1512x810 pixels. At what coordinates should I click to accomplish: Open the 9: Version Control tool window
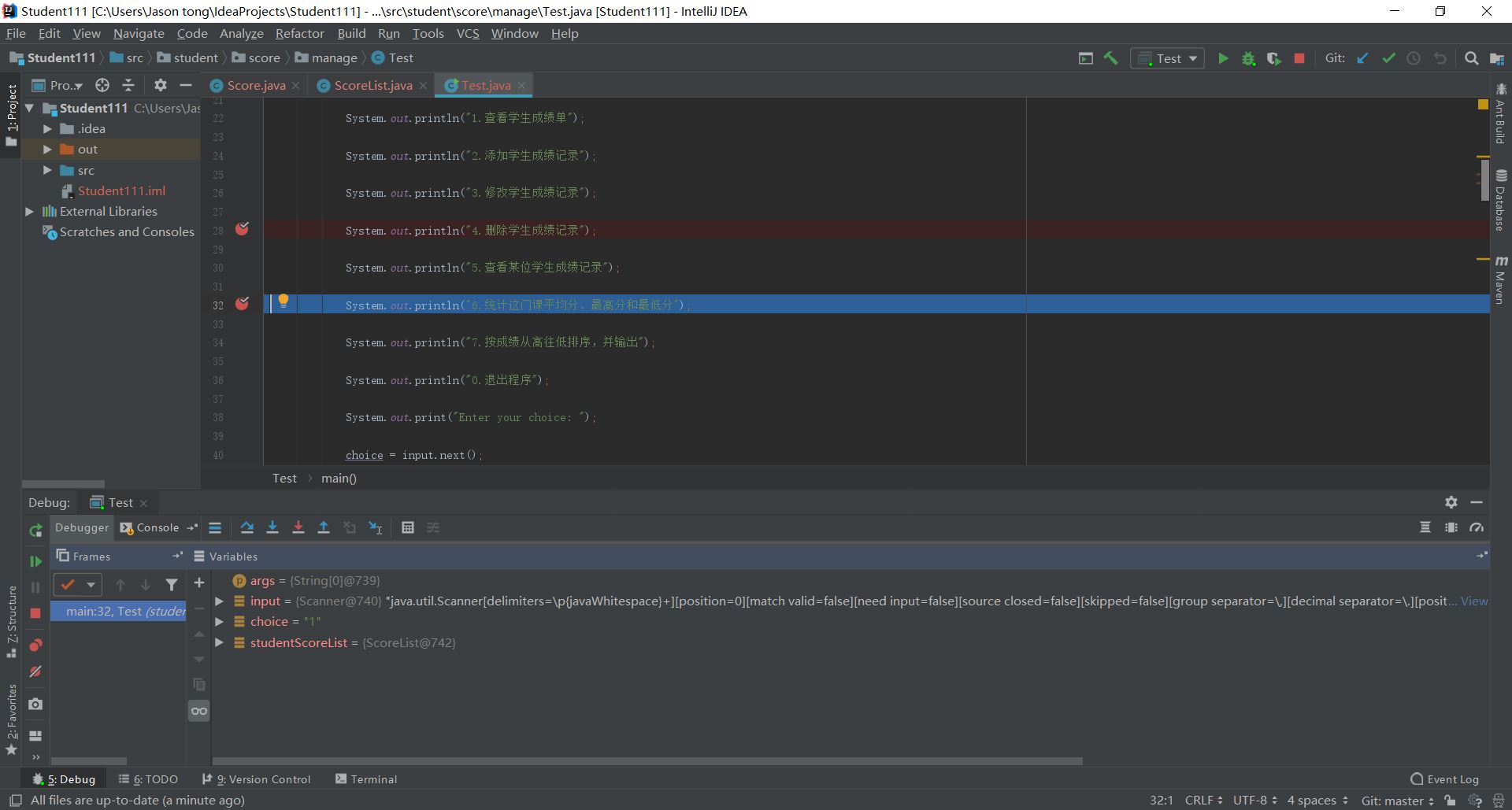[257, 779]
